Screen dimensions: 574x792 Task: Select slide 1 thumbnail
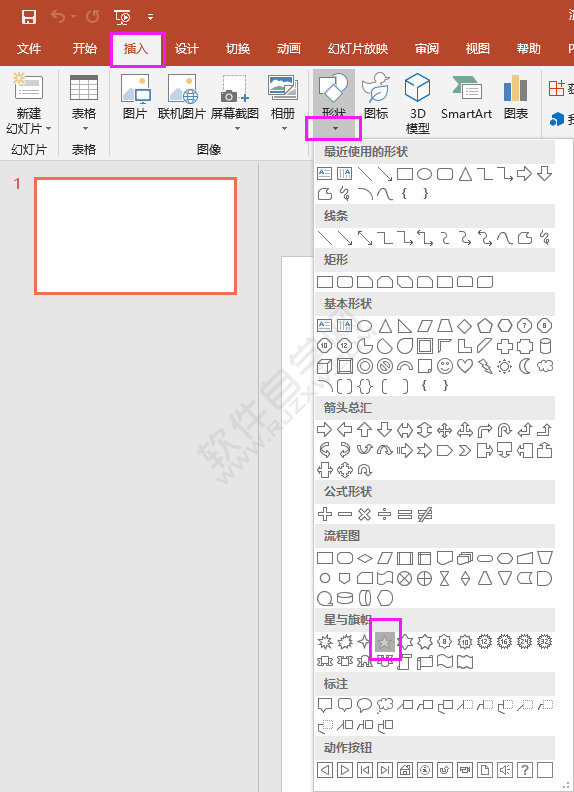click(x=135, y=236)
